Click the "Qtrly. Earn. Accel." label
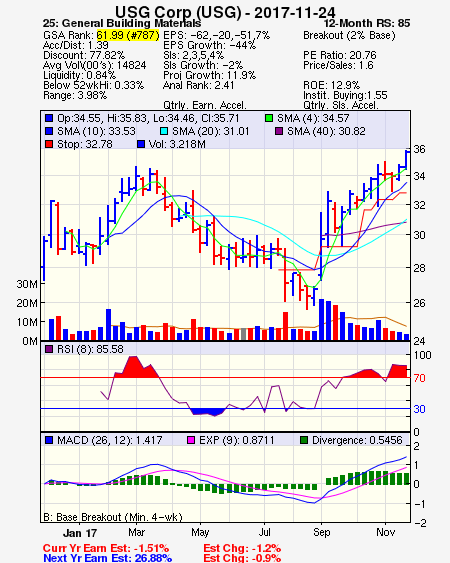Image resolution: width=450 pixels, height=563 pixels. pos(205,106)
